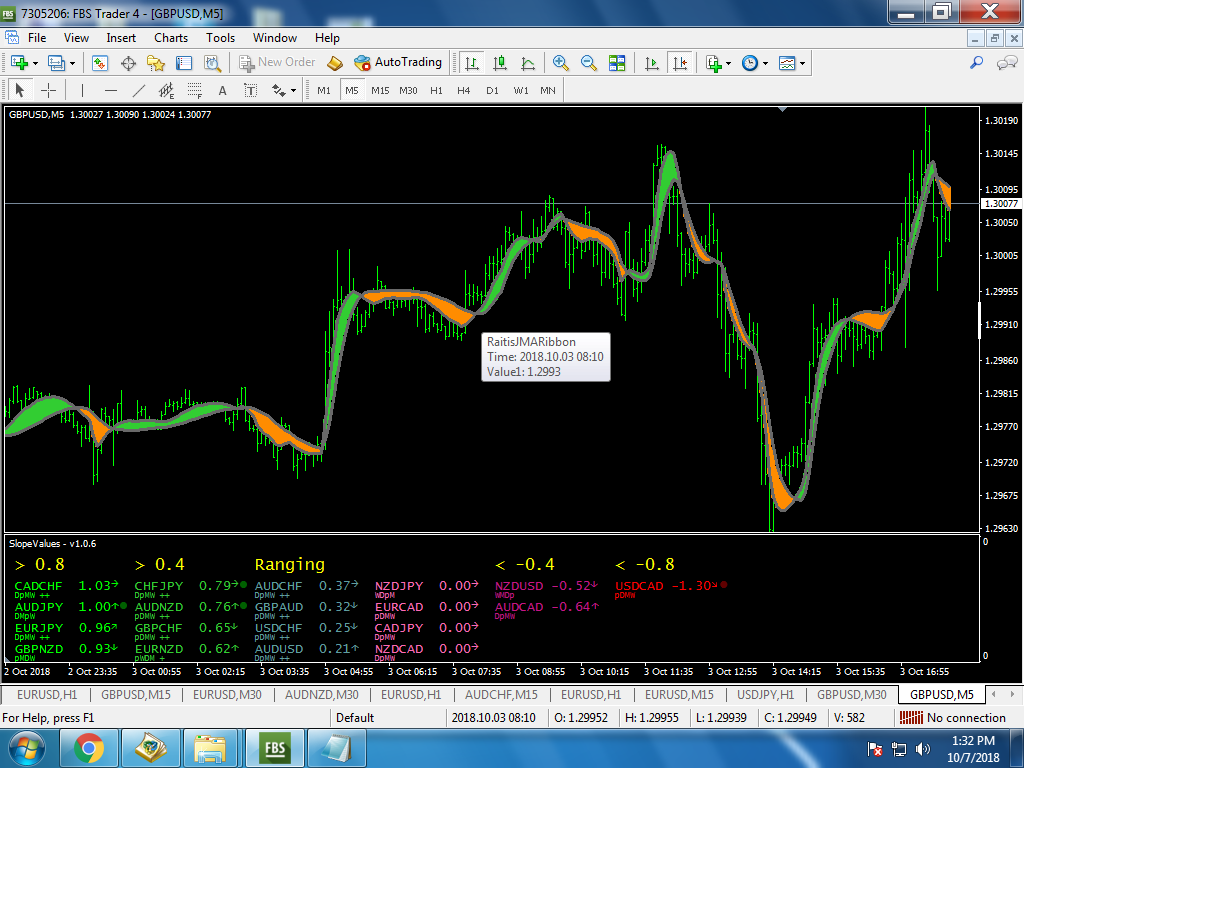Click the No connection status indicator
1228x920 pixels.
pyautogui.click(x=954, y=717)
